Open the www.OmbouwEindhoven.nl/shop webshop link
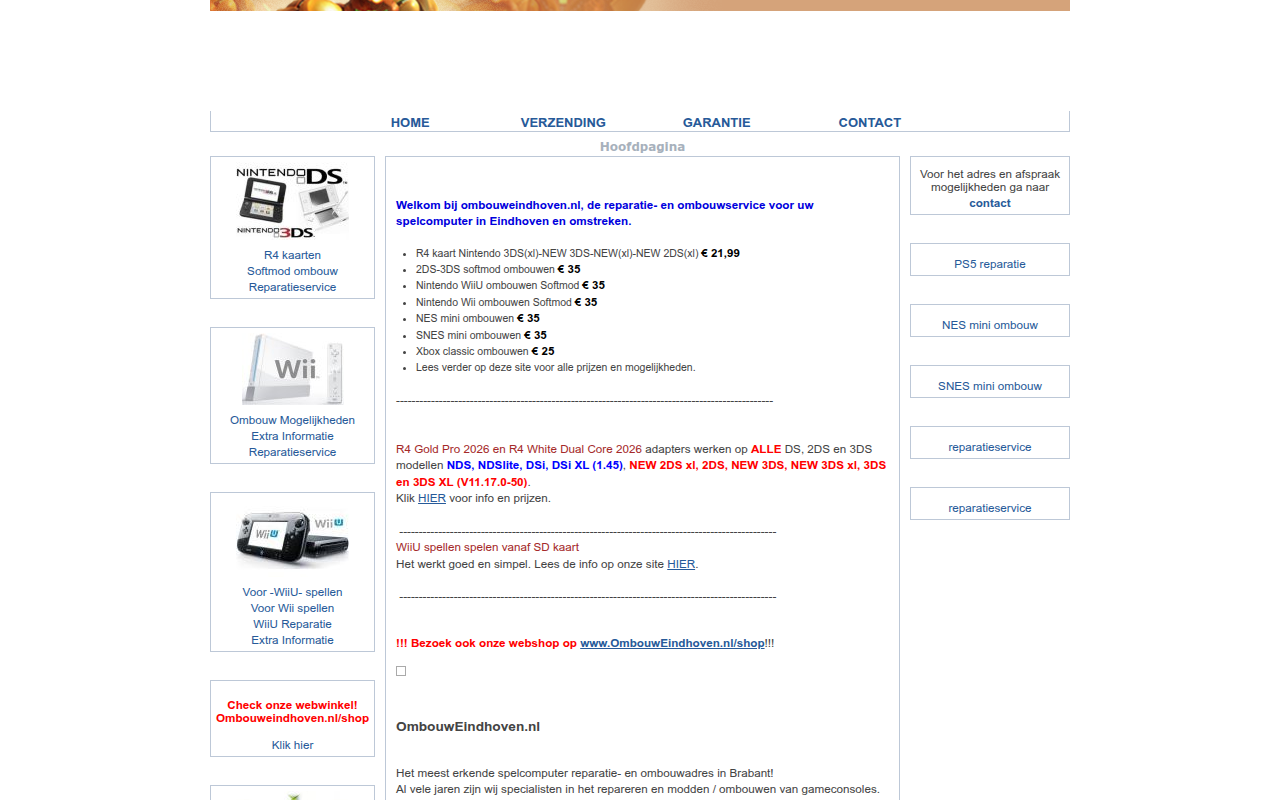 point(672,643)
